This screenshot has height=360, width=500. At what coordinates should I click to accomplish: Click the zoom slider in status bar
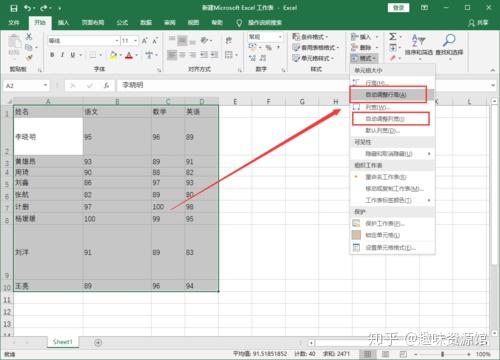pyautogui.click(x=442, y=354)
